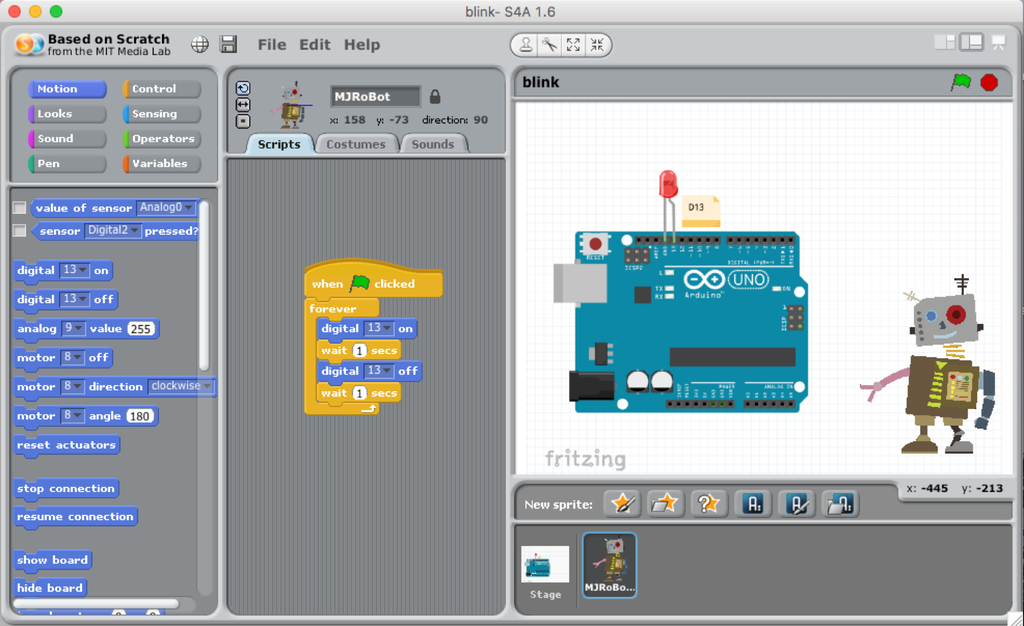Viewport: 1024px width, 626px height.
Task: Open pin dropdown of 'motor off' block
Action: coord(72,357)
